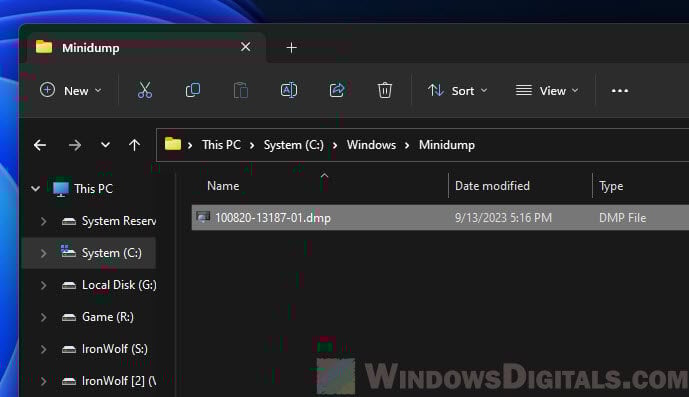Go forward with the right arrow

point(75,145)
